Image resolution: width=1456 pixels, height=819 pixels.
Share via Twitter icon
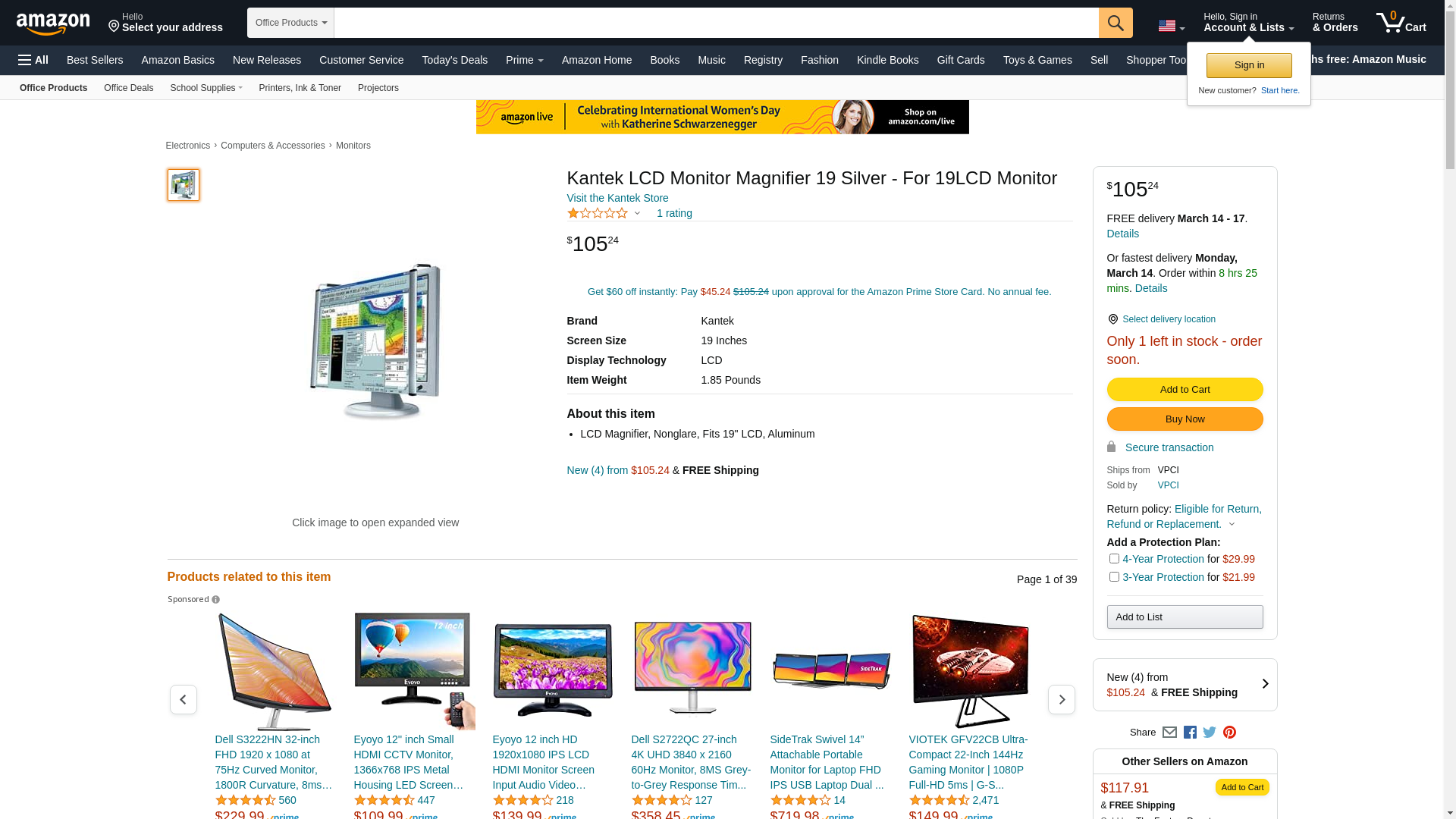(x=1210, y=733)
